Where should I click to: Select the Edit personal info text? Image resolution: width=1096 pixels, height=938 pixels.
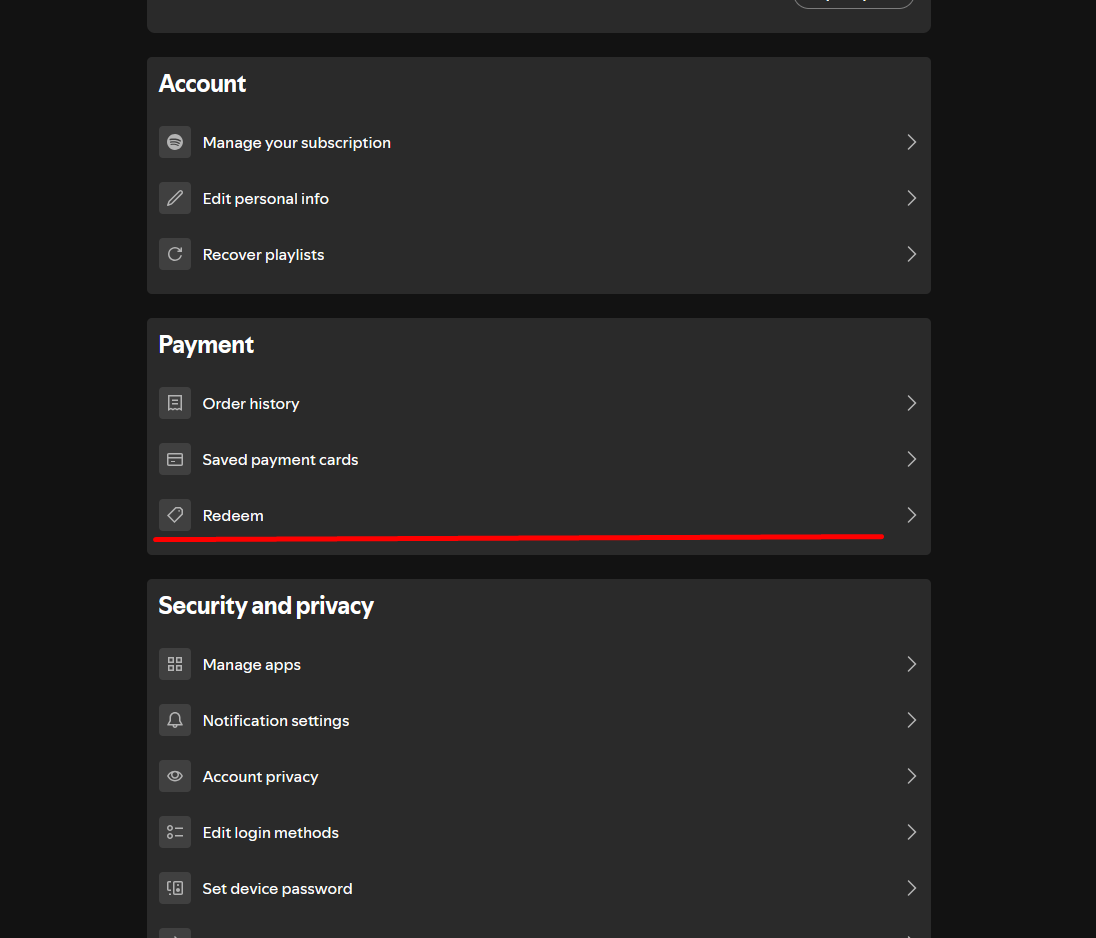(265, 199)
